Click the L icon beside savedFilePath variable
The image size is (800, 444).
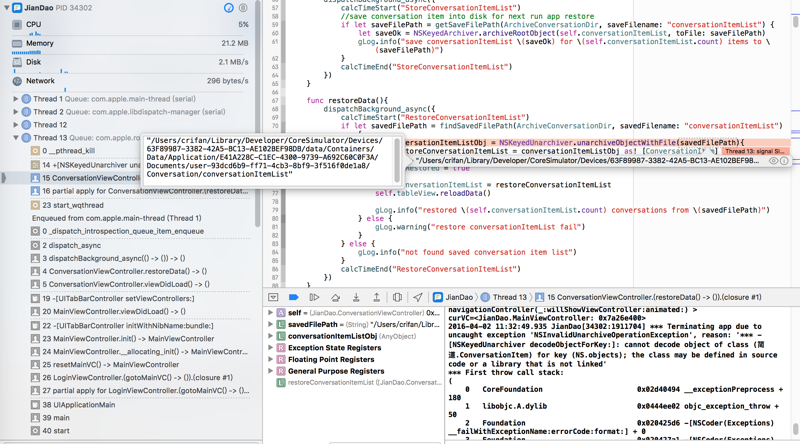click(281, 325)
